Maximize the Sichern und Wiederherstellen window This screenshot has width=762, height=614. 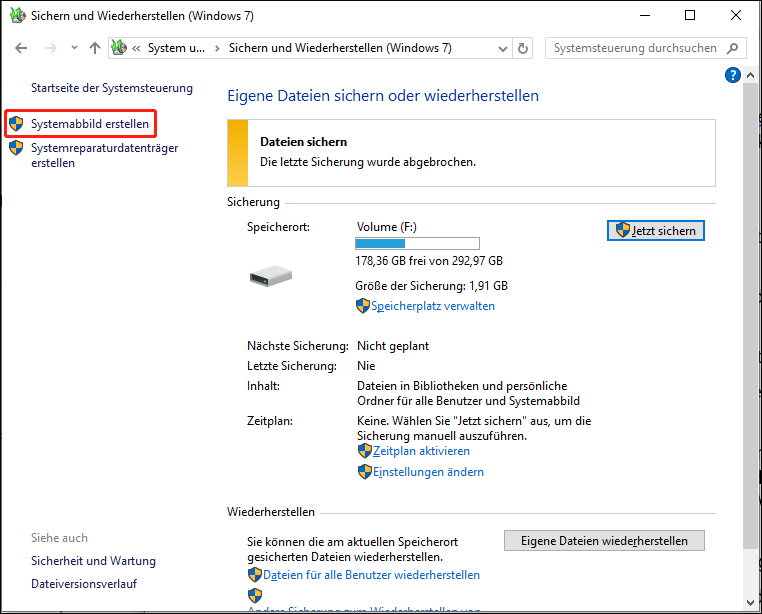(690, 15)
